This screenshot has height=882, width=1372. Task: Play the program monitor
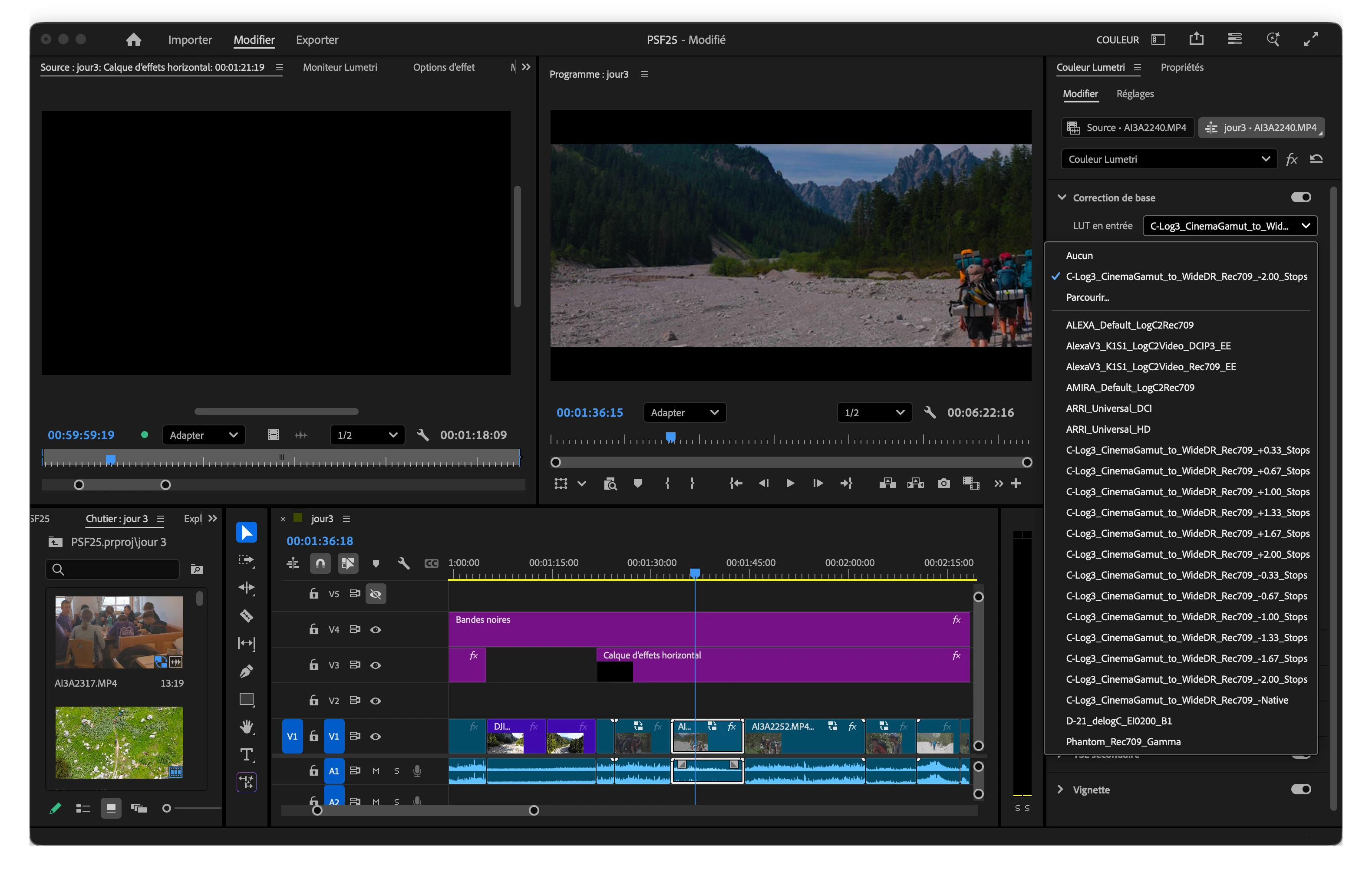(790, 484)
